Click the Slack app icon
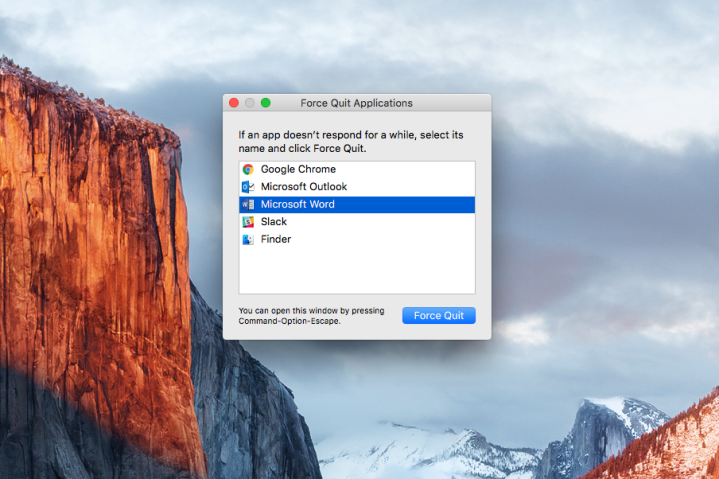Screen dimensions: 719x479 (248, 222)
